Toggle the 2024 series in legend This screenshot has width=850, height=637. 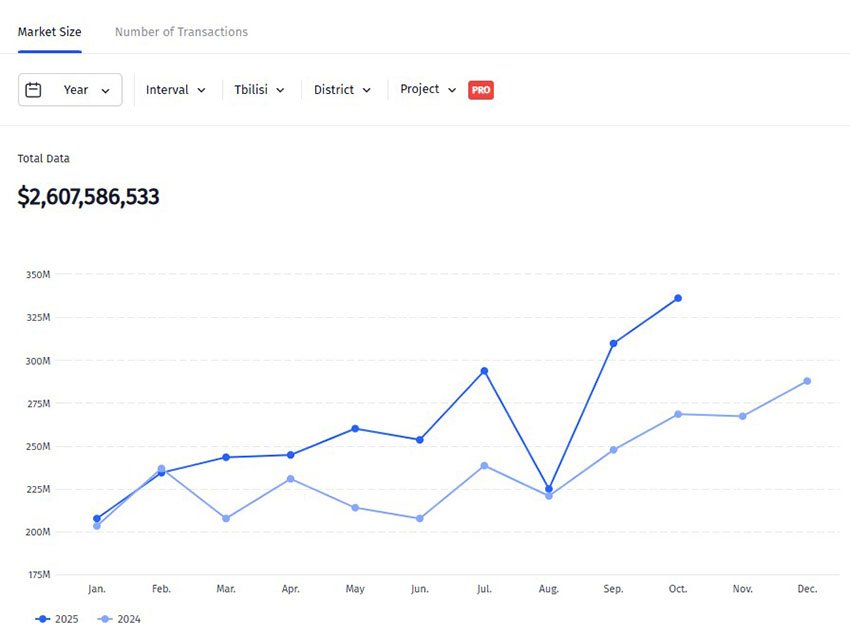119,619
